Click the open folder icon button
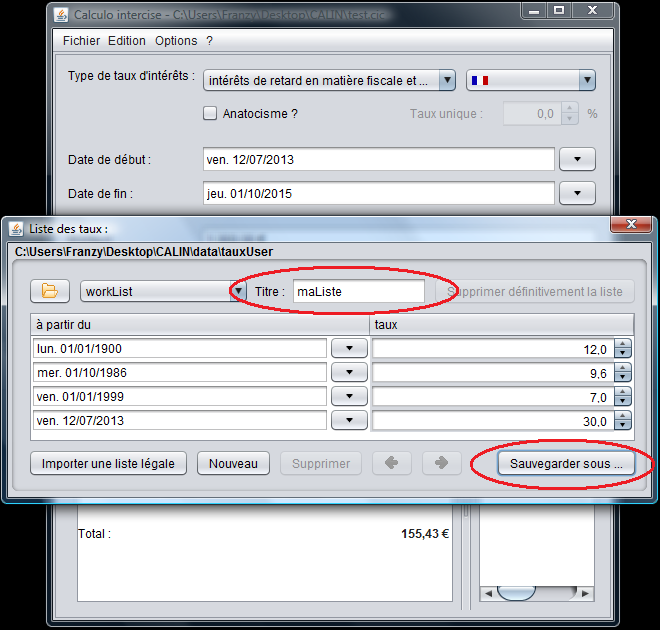660x630 pixels. [x=50, y=292]
